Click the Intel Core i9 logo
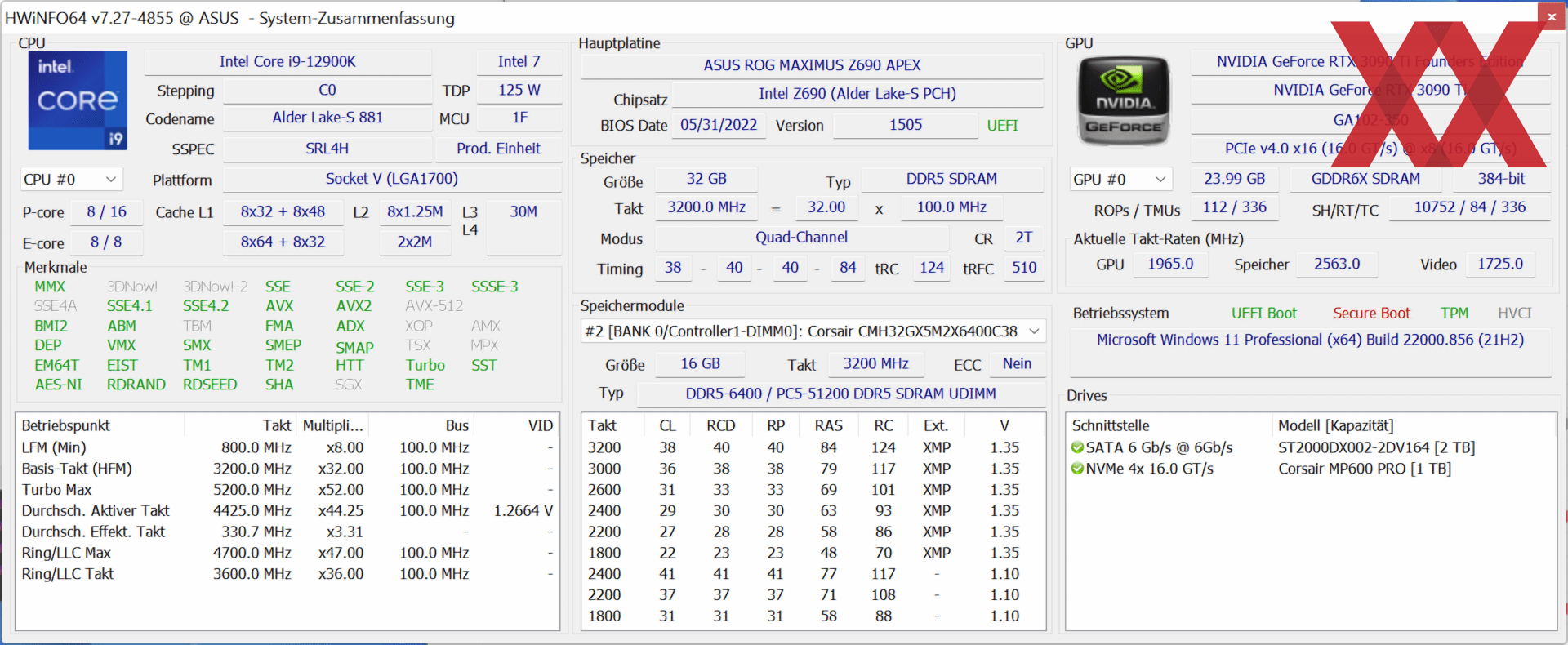1568x645 pixels. tap(78, 100)
